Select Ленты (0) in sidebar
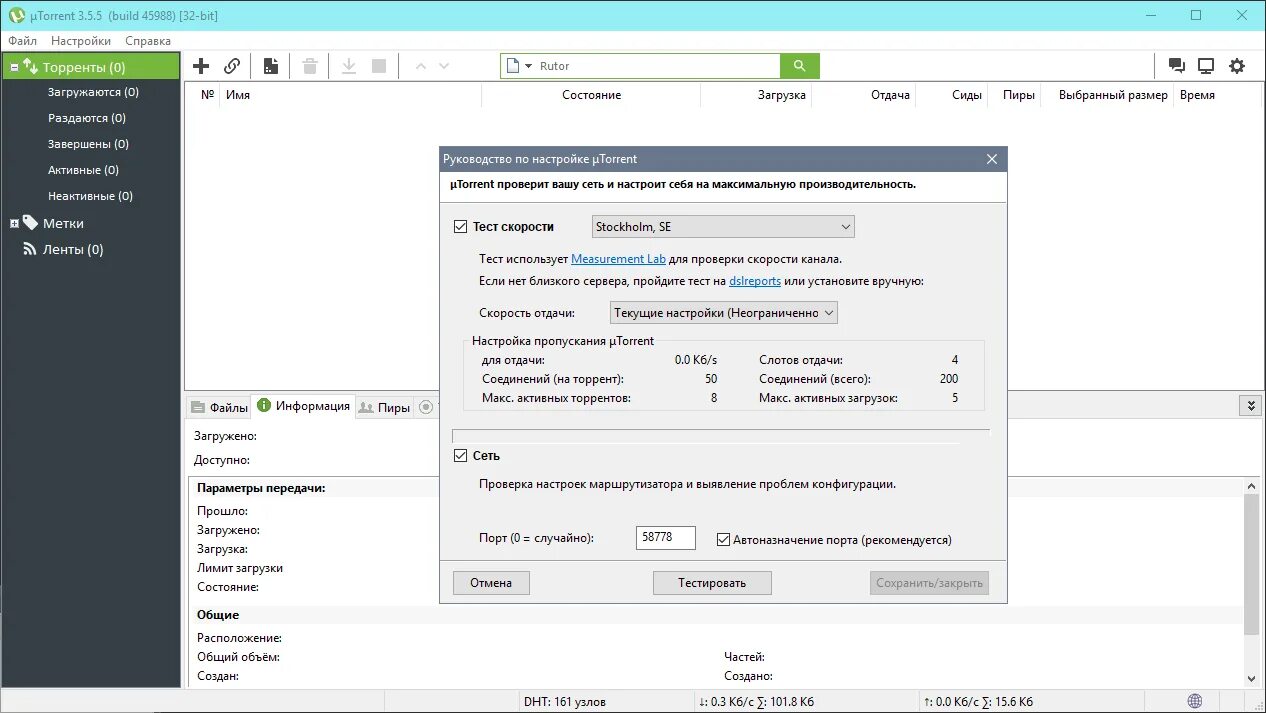This screenshot has width=1266, height=713. (73, 250)
